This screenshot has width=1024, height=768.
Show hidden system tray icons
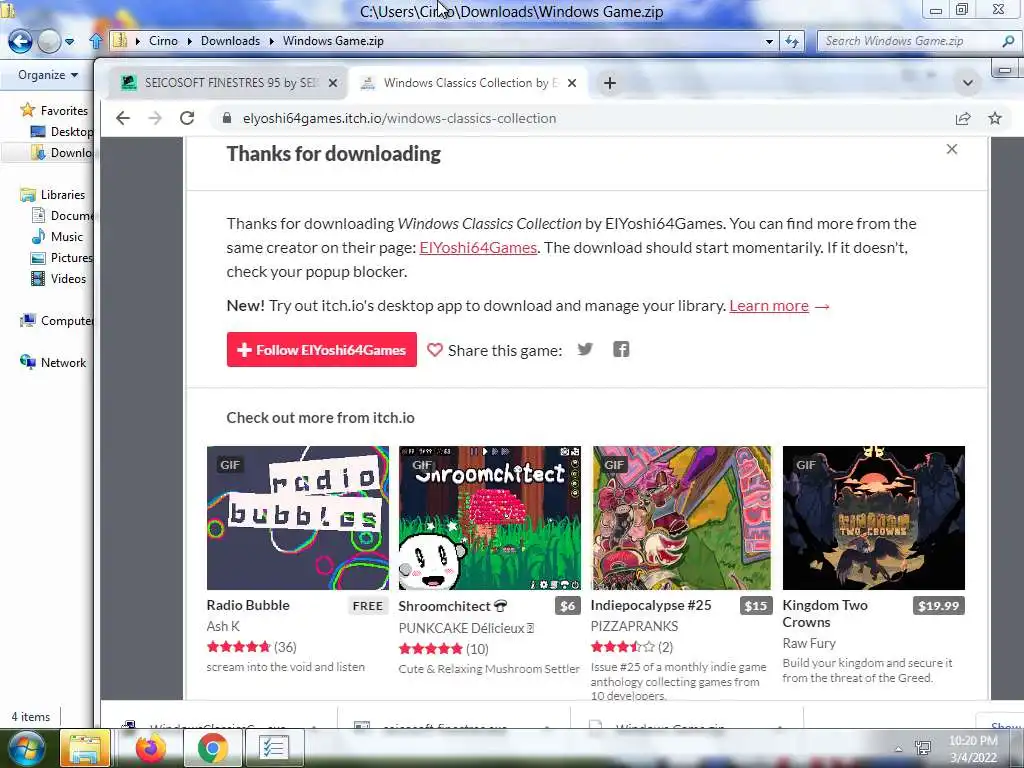[x=899, y=750]
